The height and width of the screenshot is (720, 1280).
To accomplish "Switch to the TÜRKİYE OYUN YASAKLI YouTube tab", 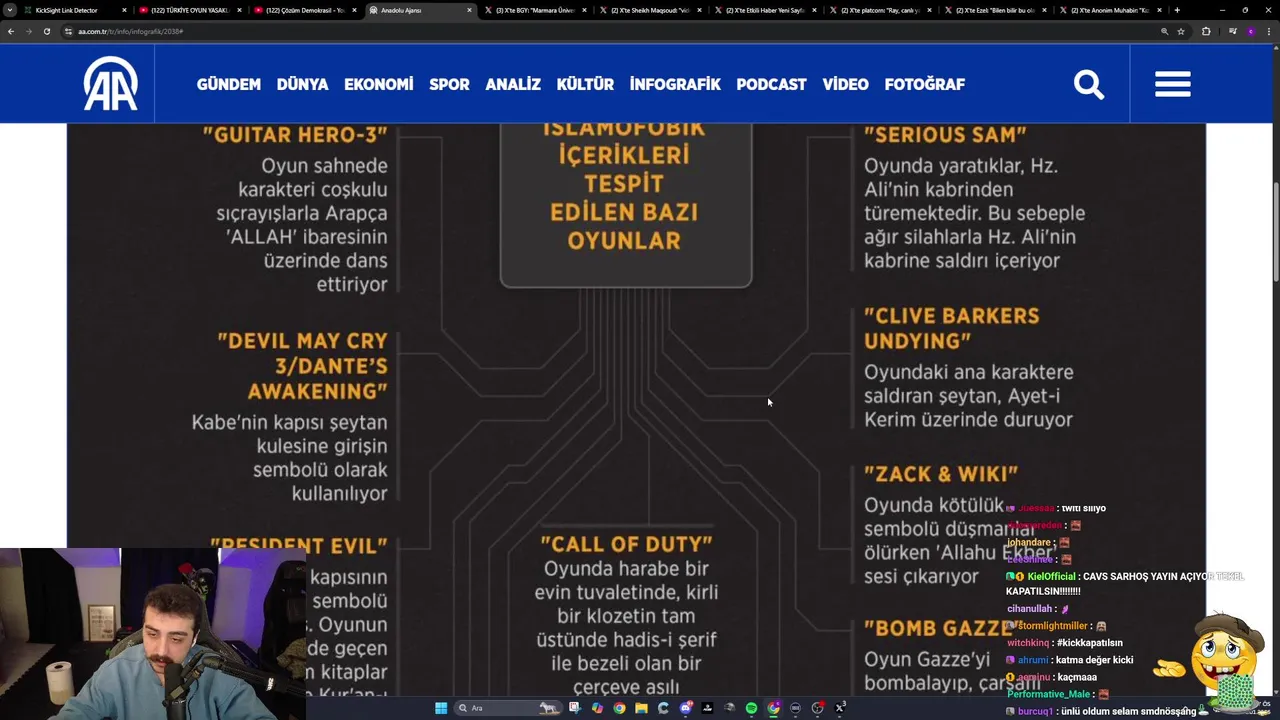I will (190, 10).
